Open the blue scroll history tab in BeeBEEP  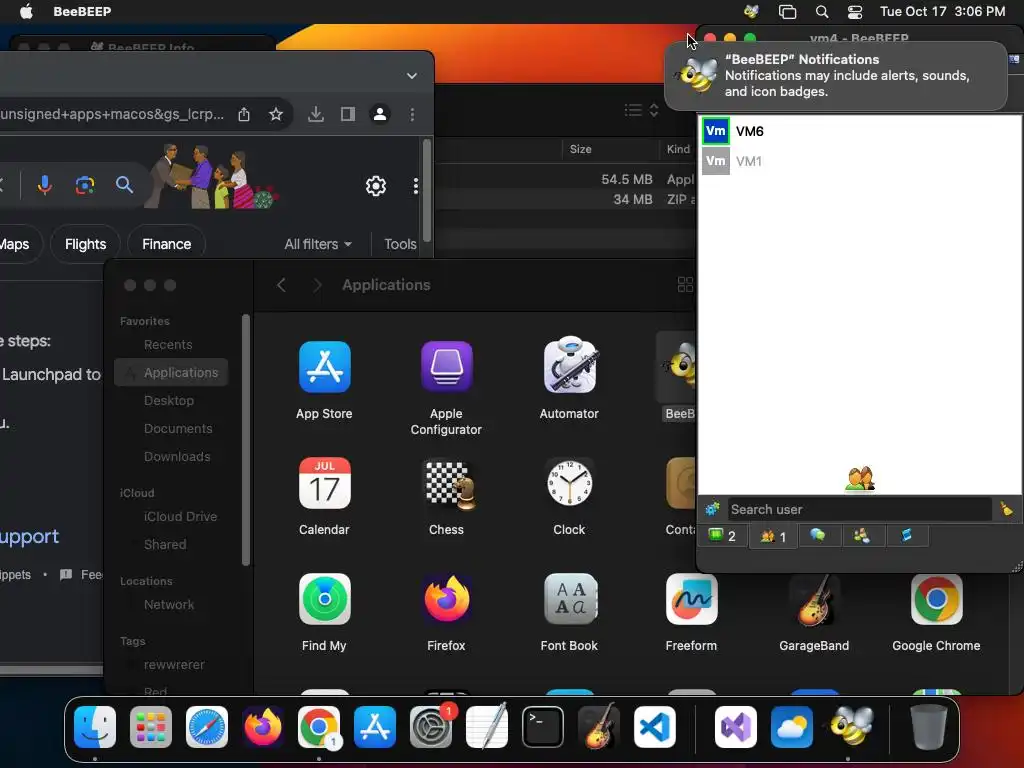(x=906, y=536)
